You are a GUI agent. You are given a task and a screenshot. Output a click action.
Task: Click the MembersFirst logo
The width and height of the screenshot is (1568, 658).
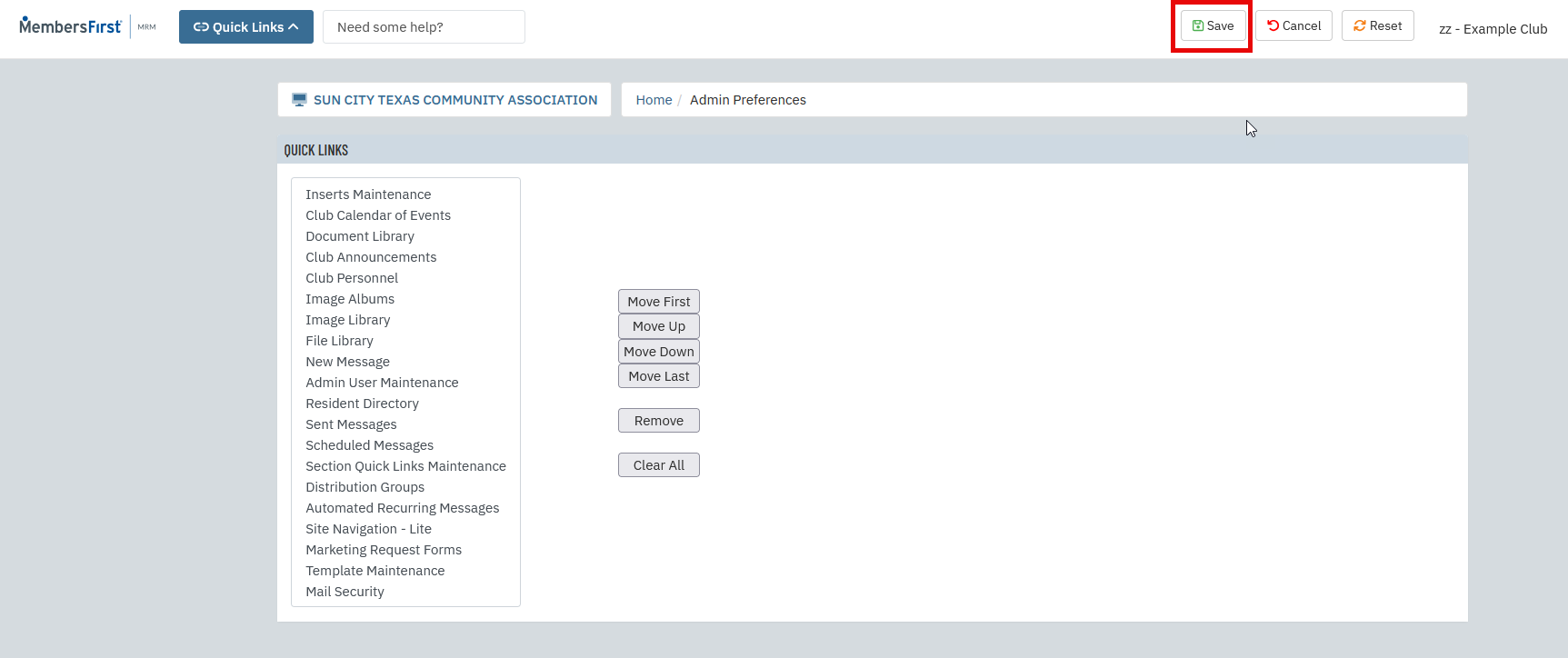(70, 26)
